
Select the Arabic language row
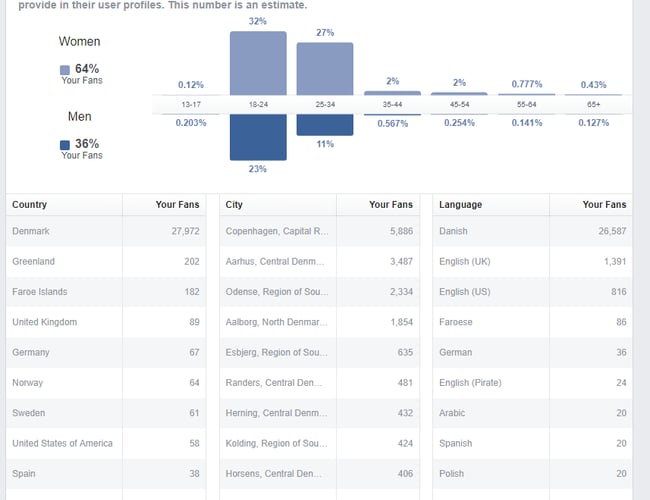tap(532, 413)
